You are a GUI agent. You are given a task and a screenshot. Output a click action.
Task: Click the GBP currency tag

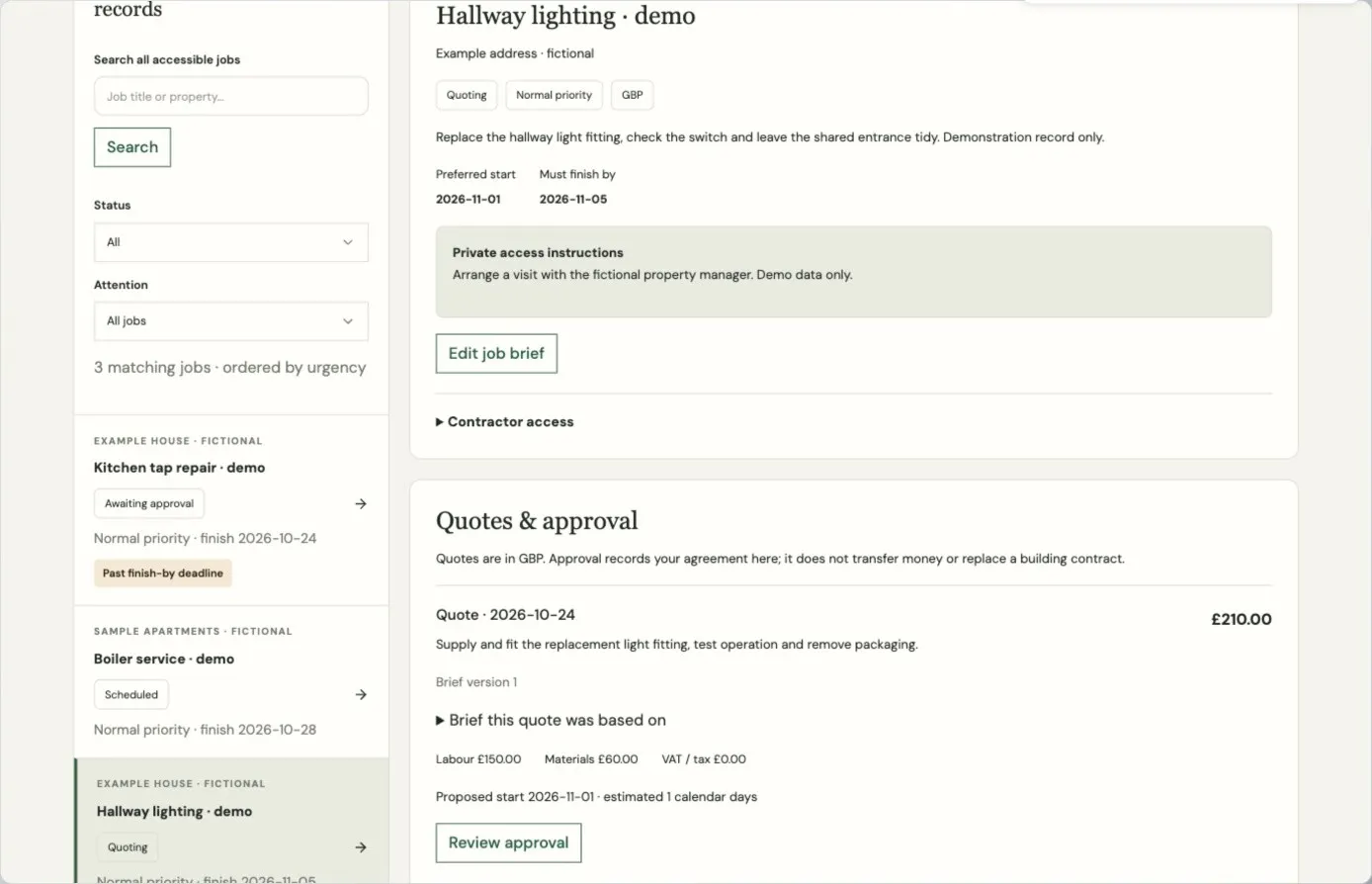[x=633, y=95]
